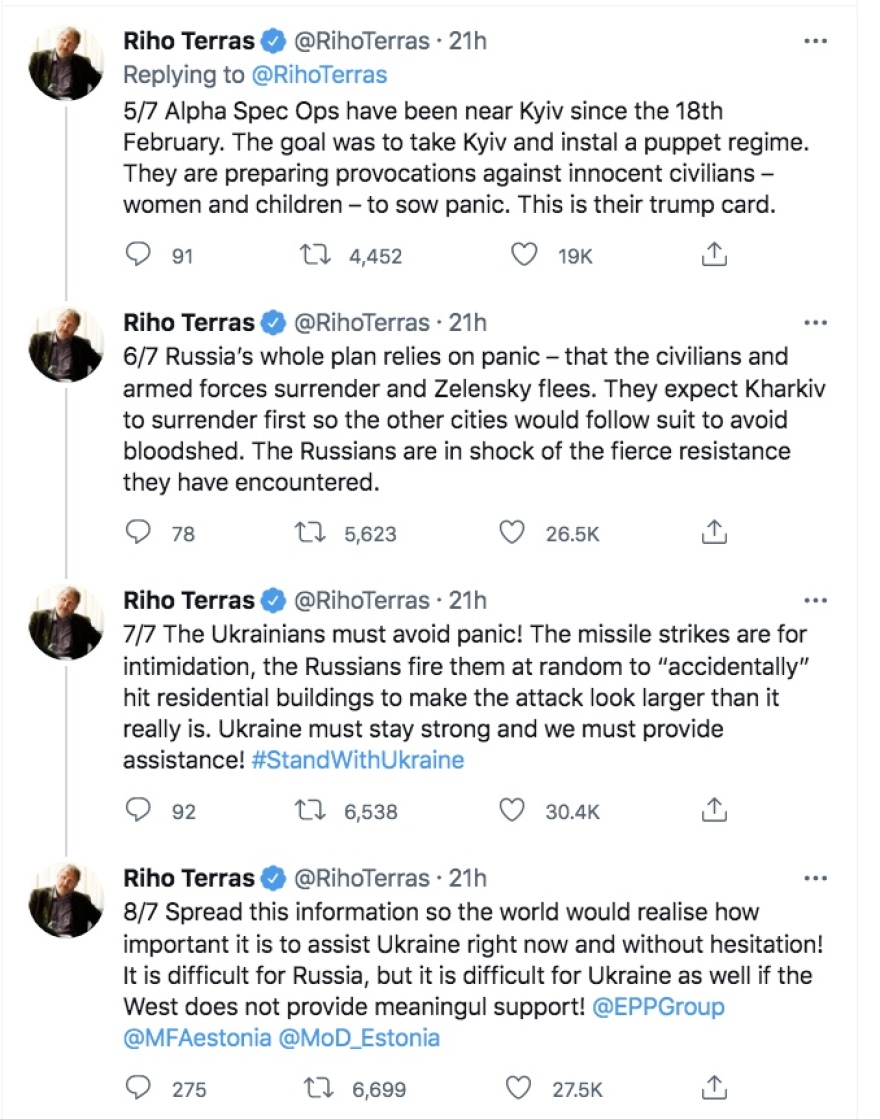Click Riho Terras avatar on 8/7 tweet
This screenshot has width=880, height=1119.
pos(64,900)
